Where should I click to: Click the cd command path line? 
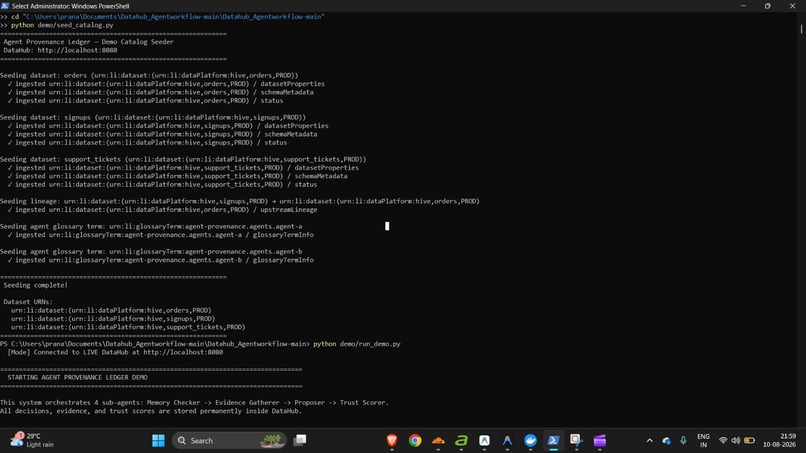tap(162, 16)
